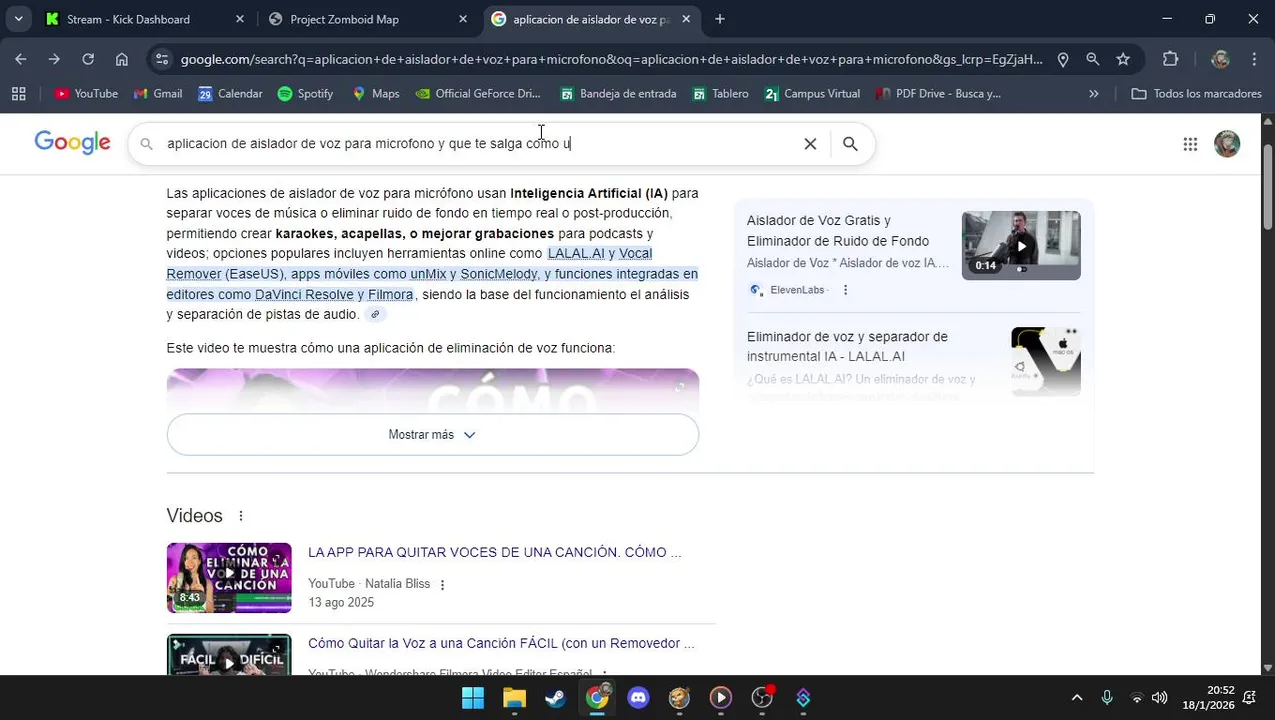
Task: Go back to previous page
Action: click(x=21, y=59)
